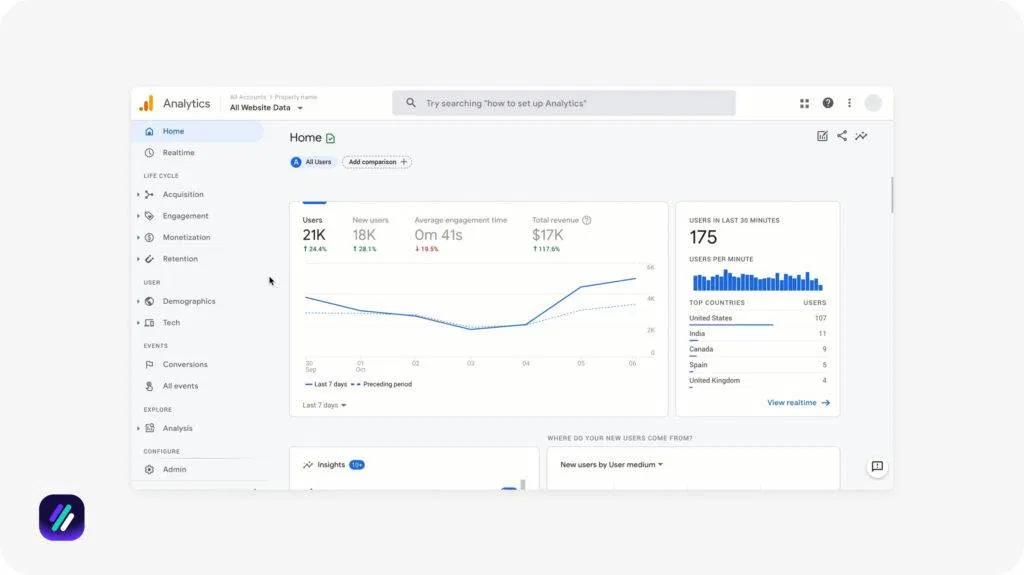The height and width of the screenshot is (575, 1024).
Task: Click the Google Analytics logo icon
Action: point(147,103)
